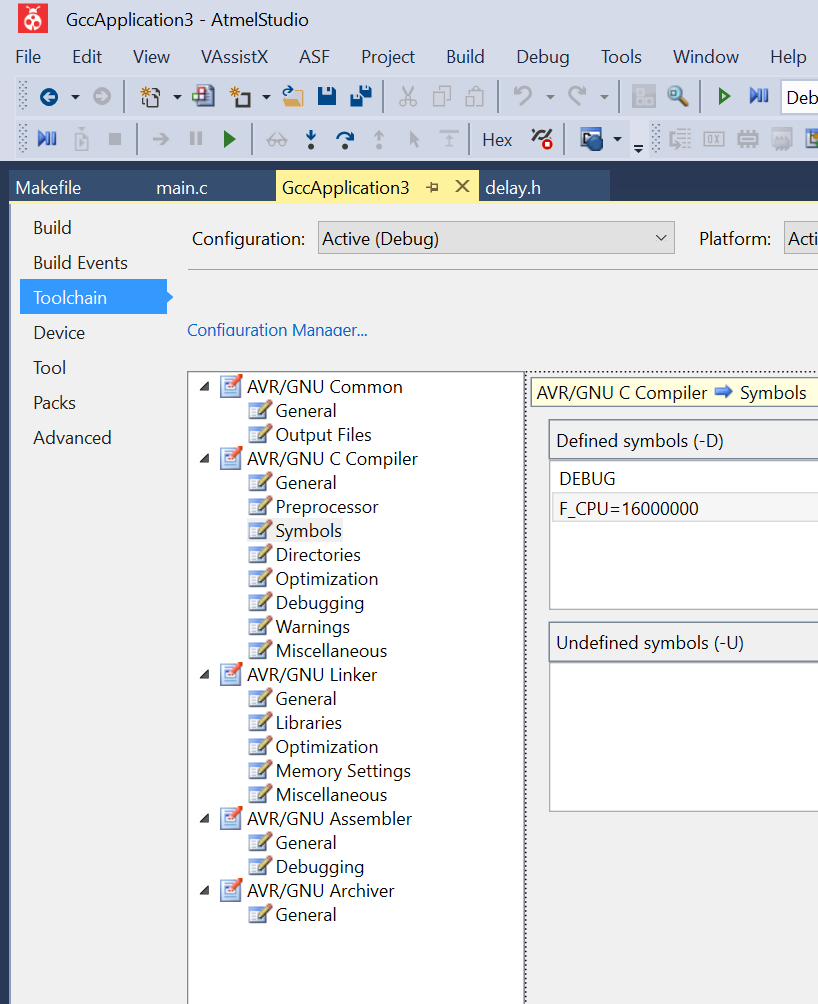Screen dimensions: 818x1004
Task: Select the Packs properties page
Action: 54,402
